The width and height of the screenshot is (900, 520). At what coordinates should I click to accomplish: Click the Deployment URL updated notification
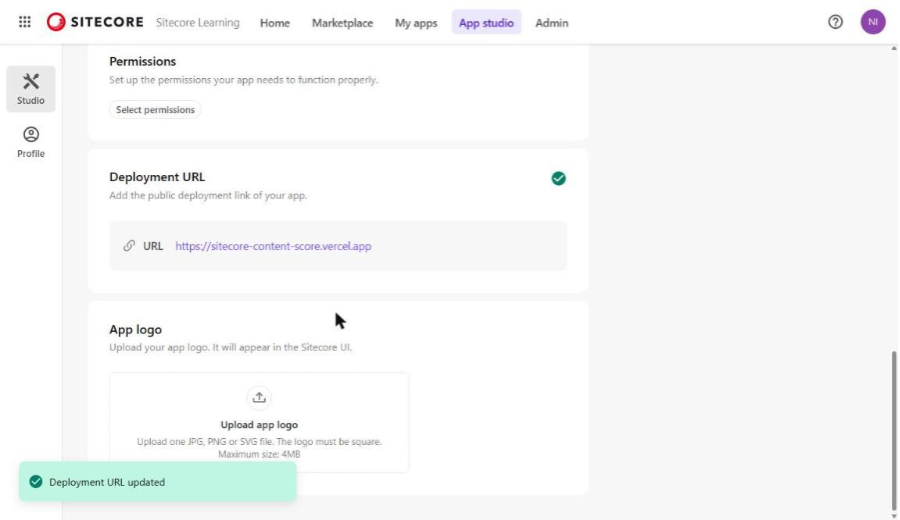158,482
